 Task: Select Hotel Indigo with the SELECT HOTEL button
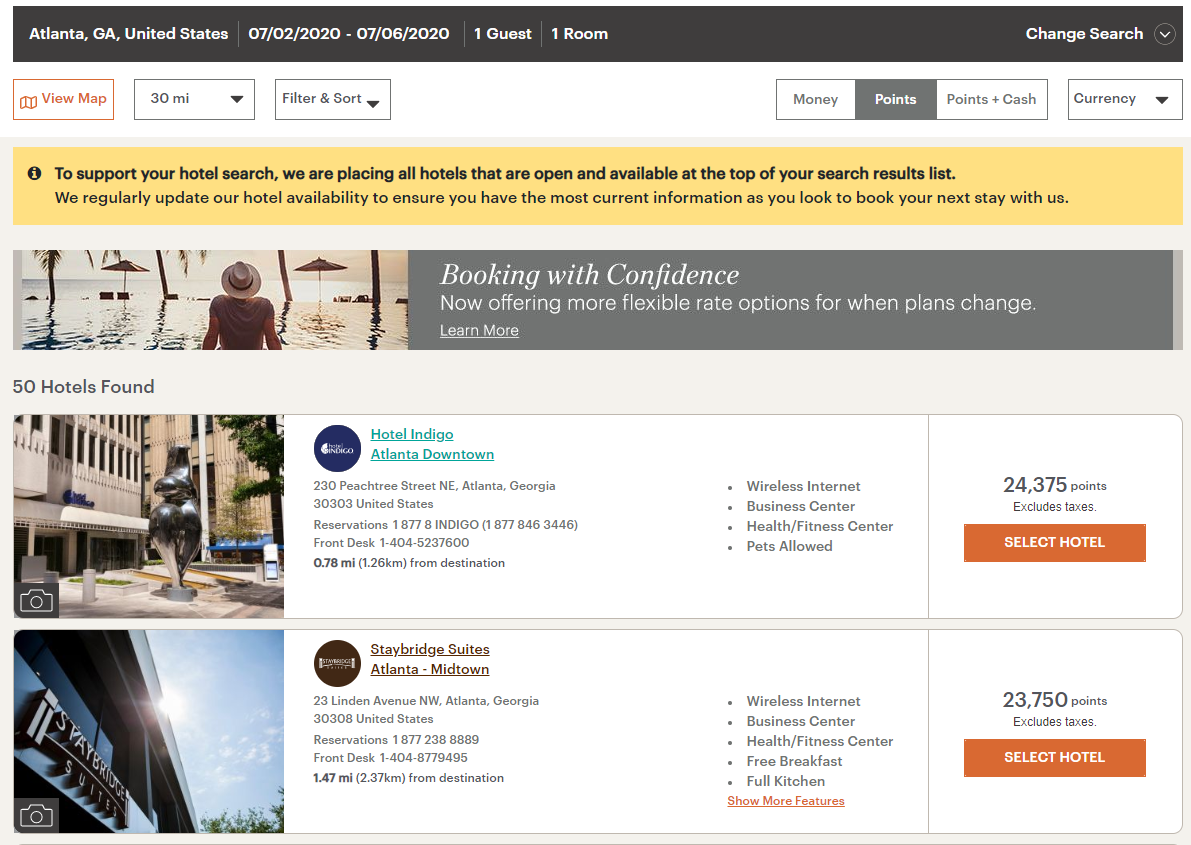click(x=1054, y=543)
